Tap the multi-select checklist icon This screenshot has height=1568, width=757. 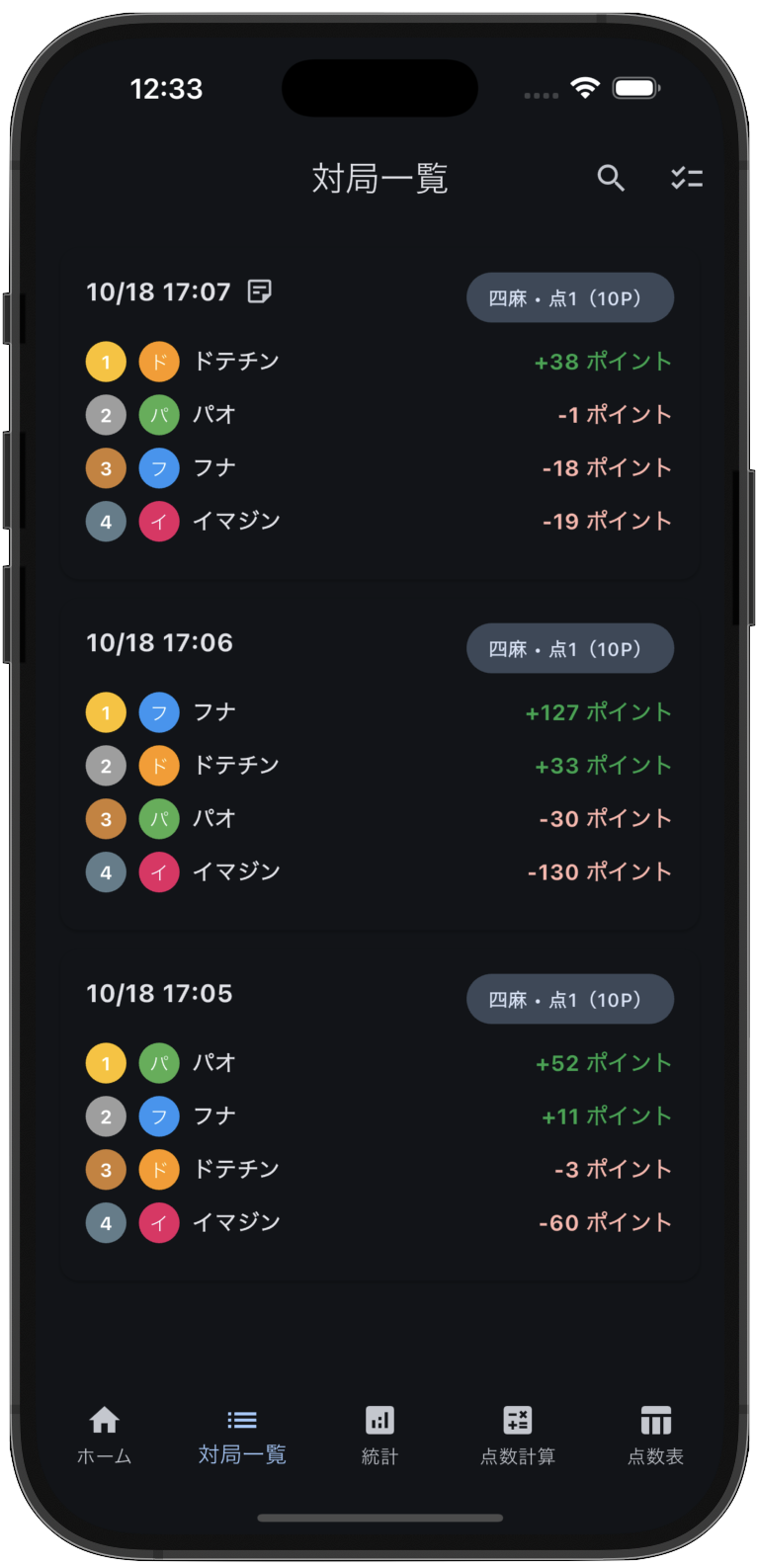687,178
